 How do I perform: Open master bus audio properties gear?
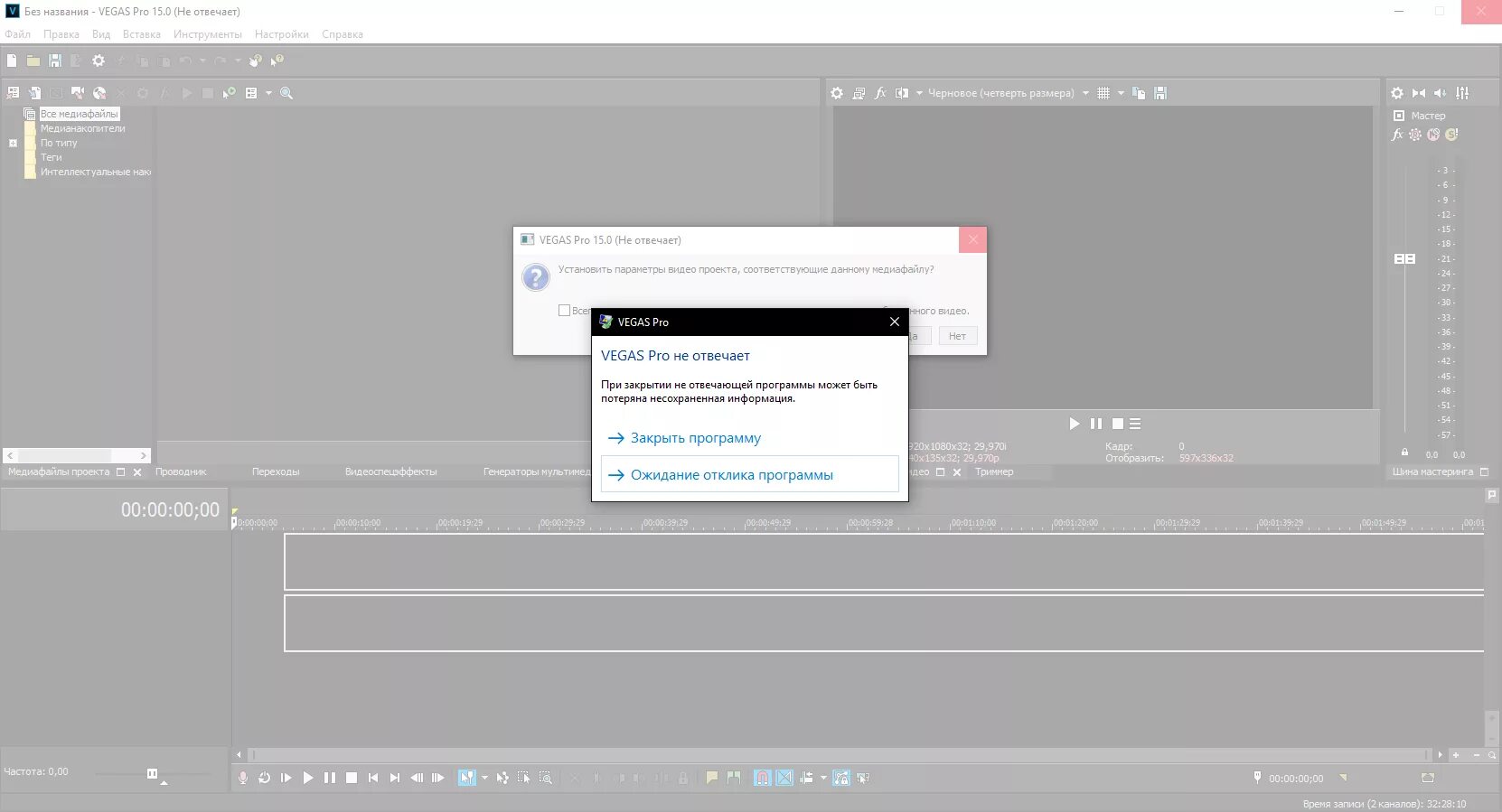(x=1397, y=93)
